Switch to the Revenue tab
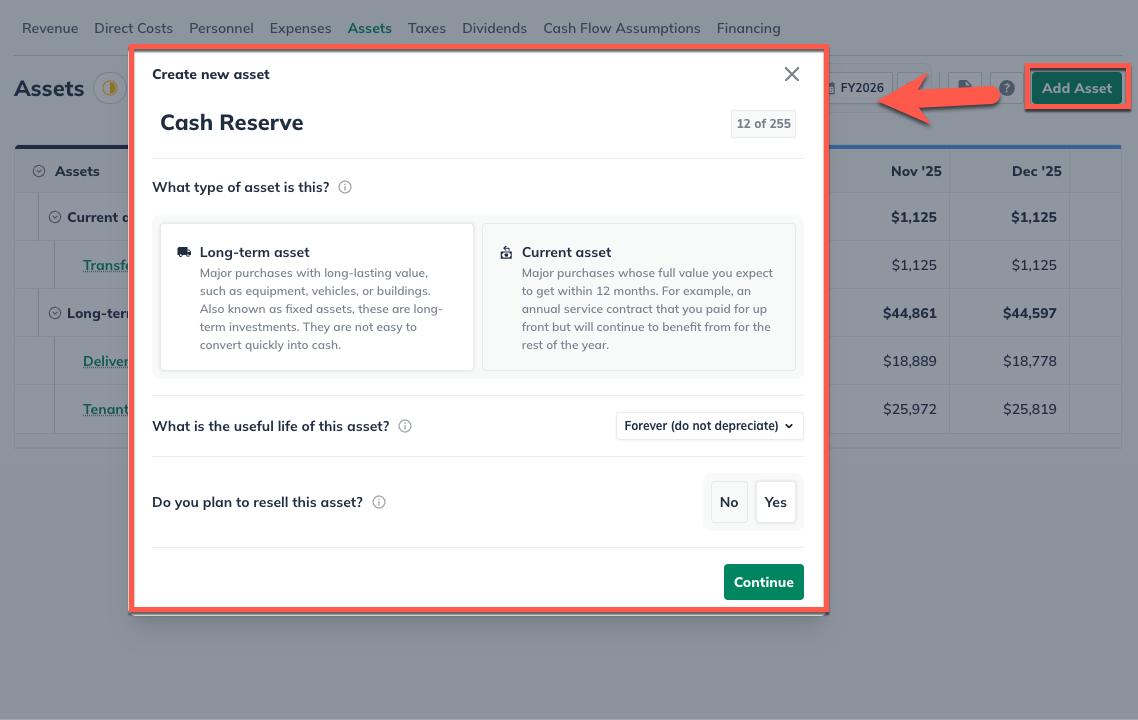1138x720 pixels. click(49, 28)
